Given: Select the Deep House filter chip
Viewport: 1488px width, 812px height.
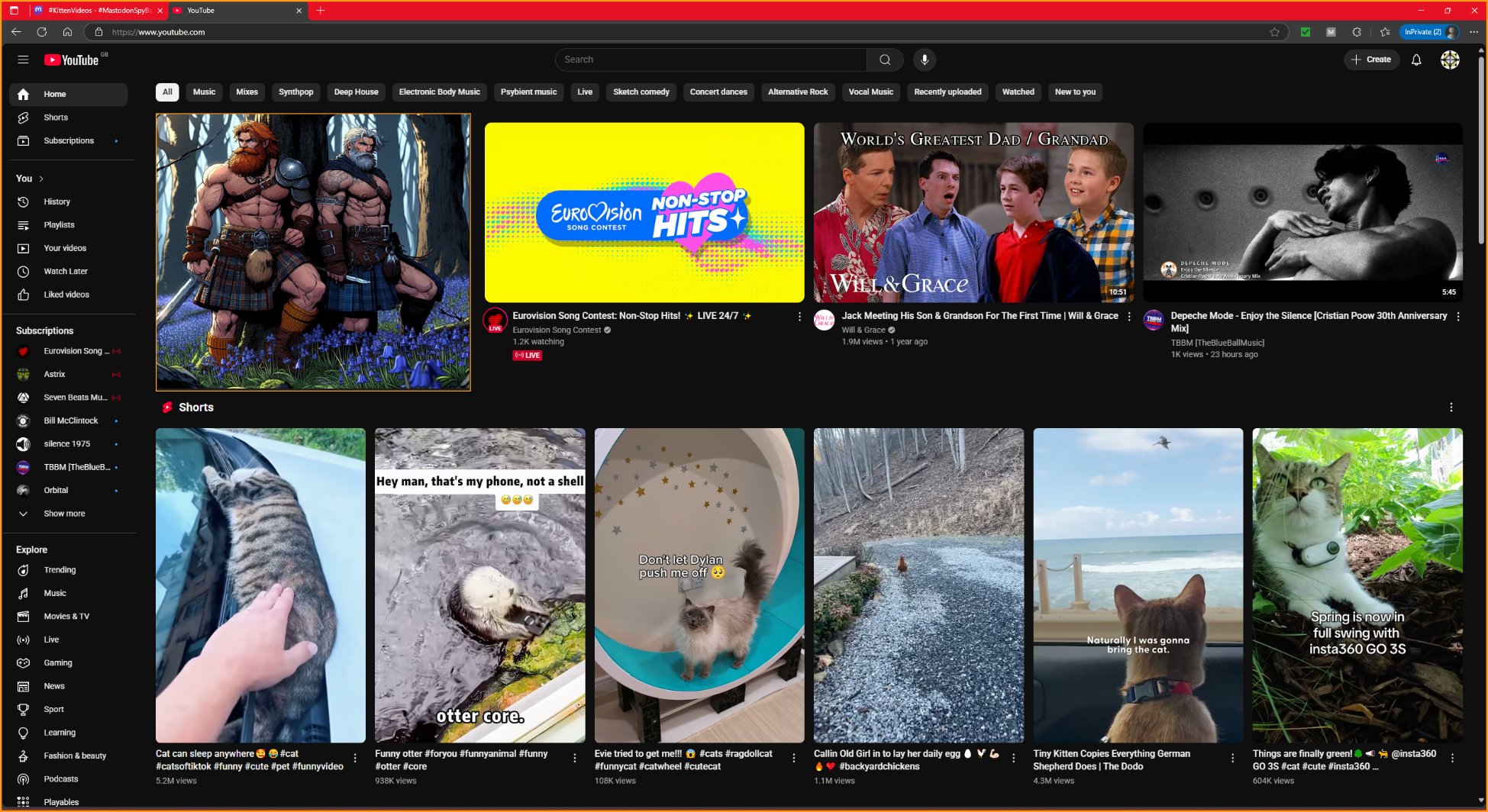Looking at the screenshot, I should coord(356,92).
